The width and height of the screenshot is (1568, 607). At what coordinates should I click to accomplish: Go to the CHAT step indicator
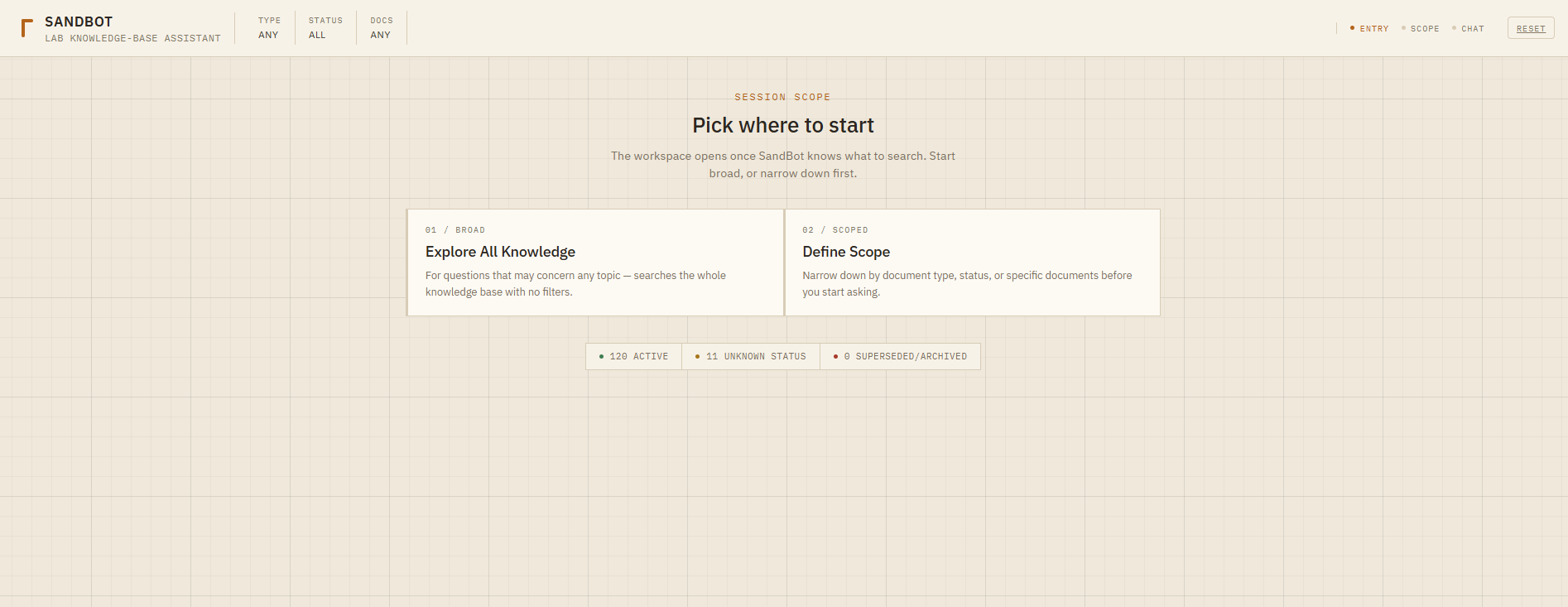click(1468, 28)
